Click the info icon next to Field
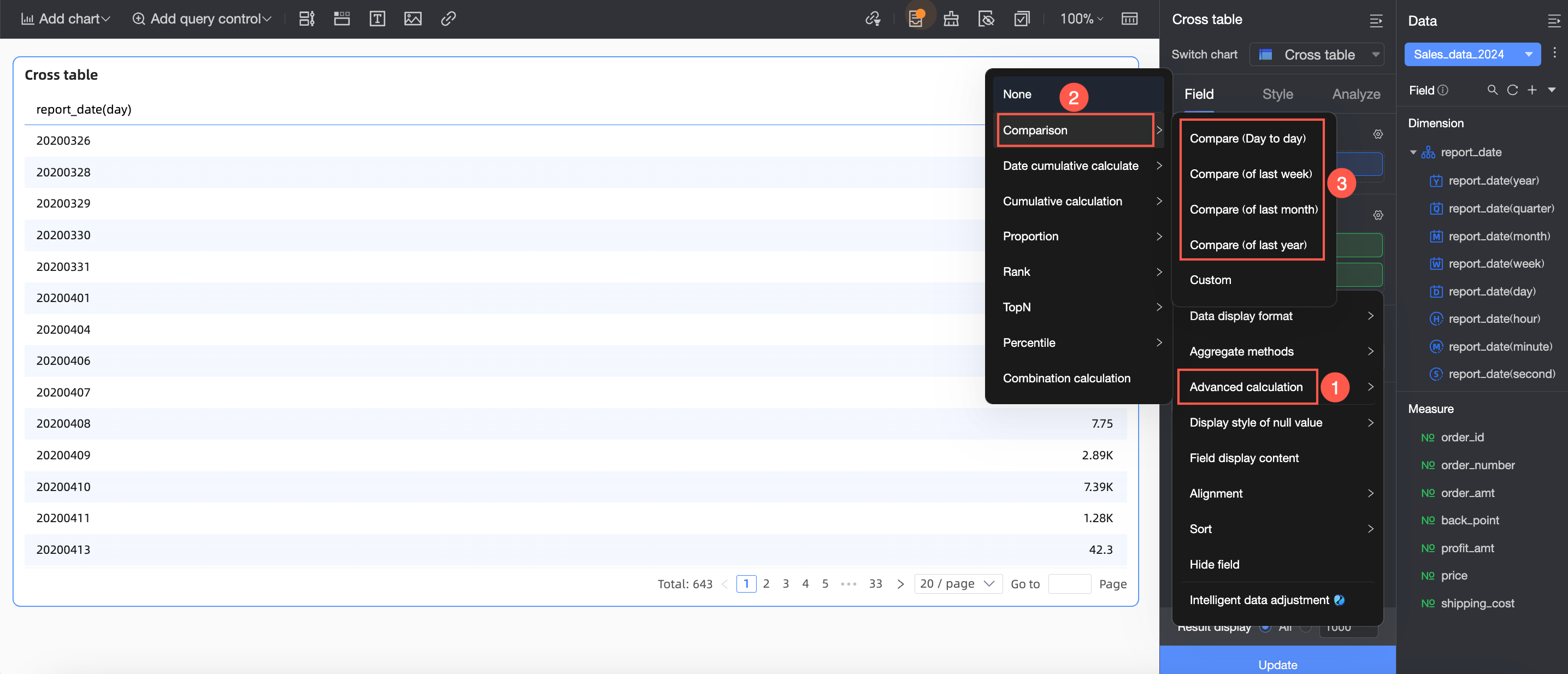 [1442, 91]
